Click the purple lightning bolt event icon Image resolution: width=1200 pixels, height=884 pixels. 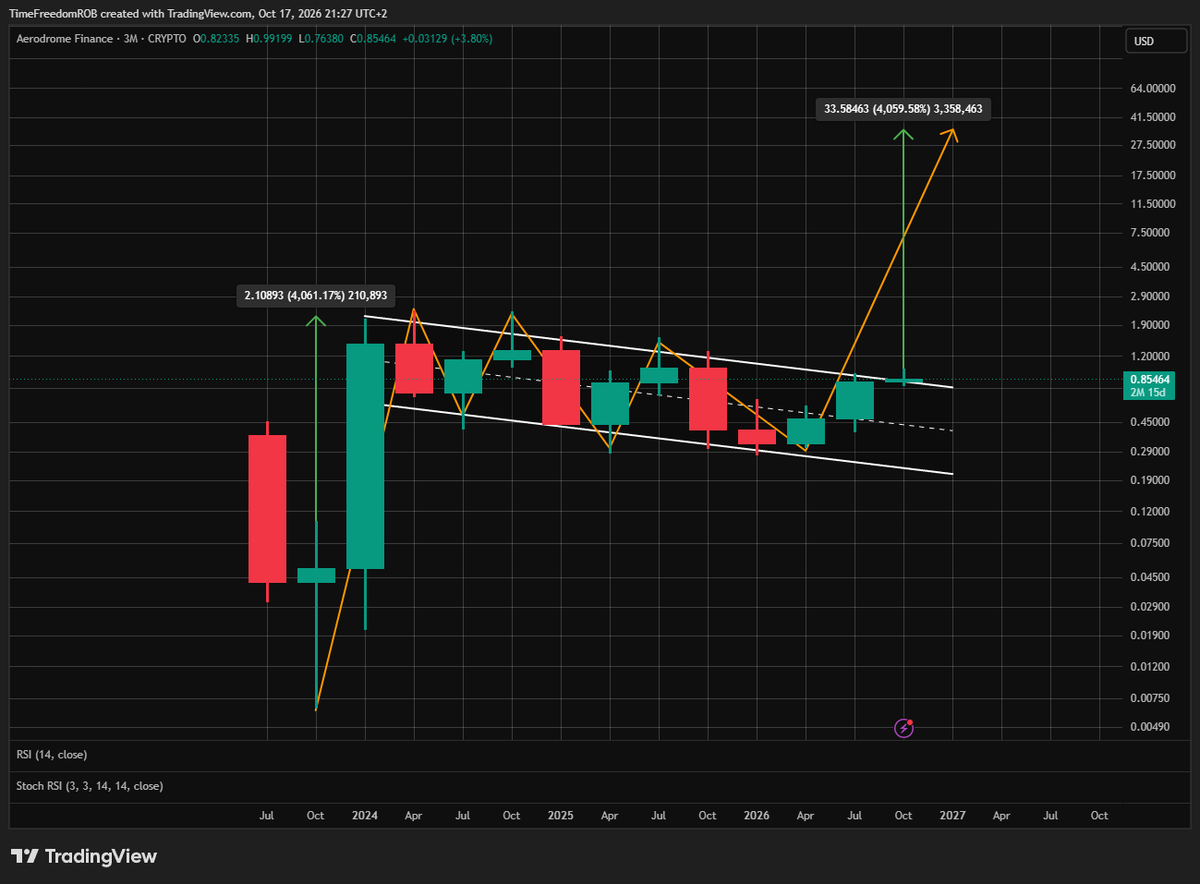[904, 728]
